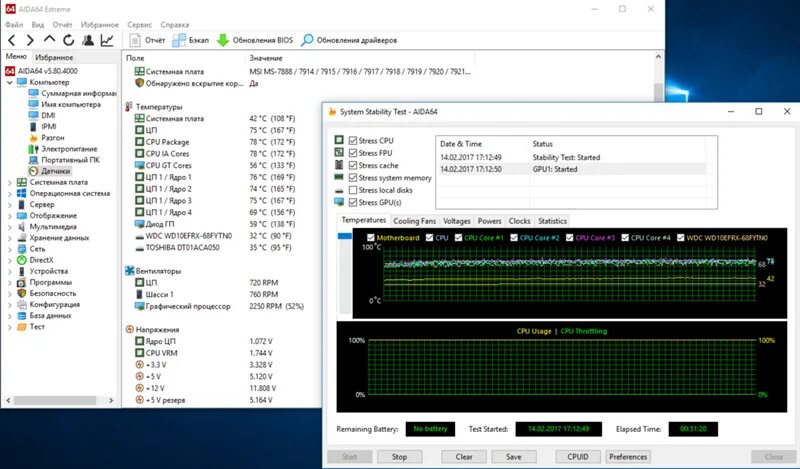
Task: Click the Конфигурация tree icon
Action: click(21, 305)
